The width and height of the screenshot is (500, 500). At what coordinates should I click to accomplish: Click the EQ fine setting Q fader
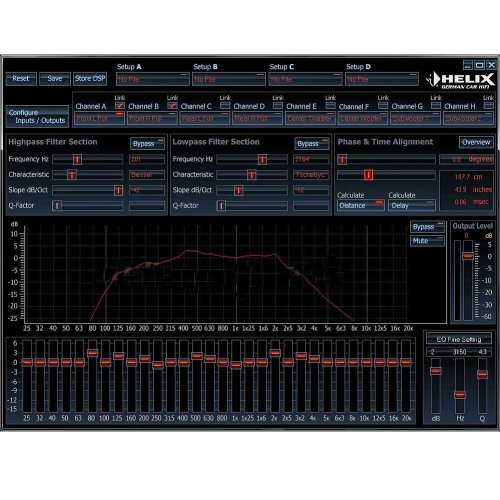click(x=482, y=374)
